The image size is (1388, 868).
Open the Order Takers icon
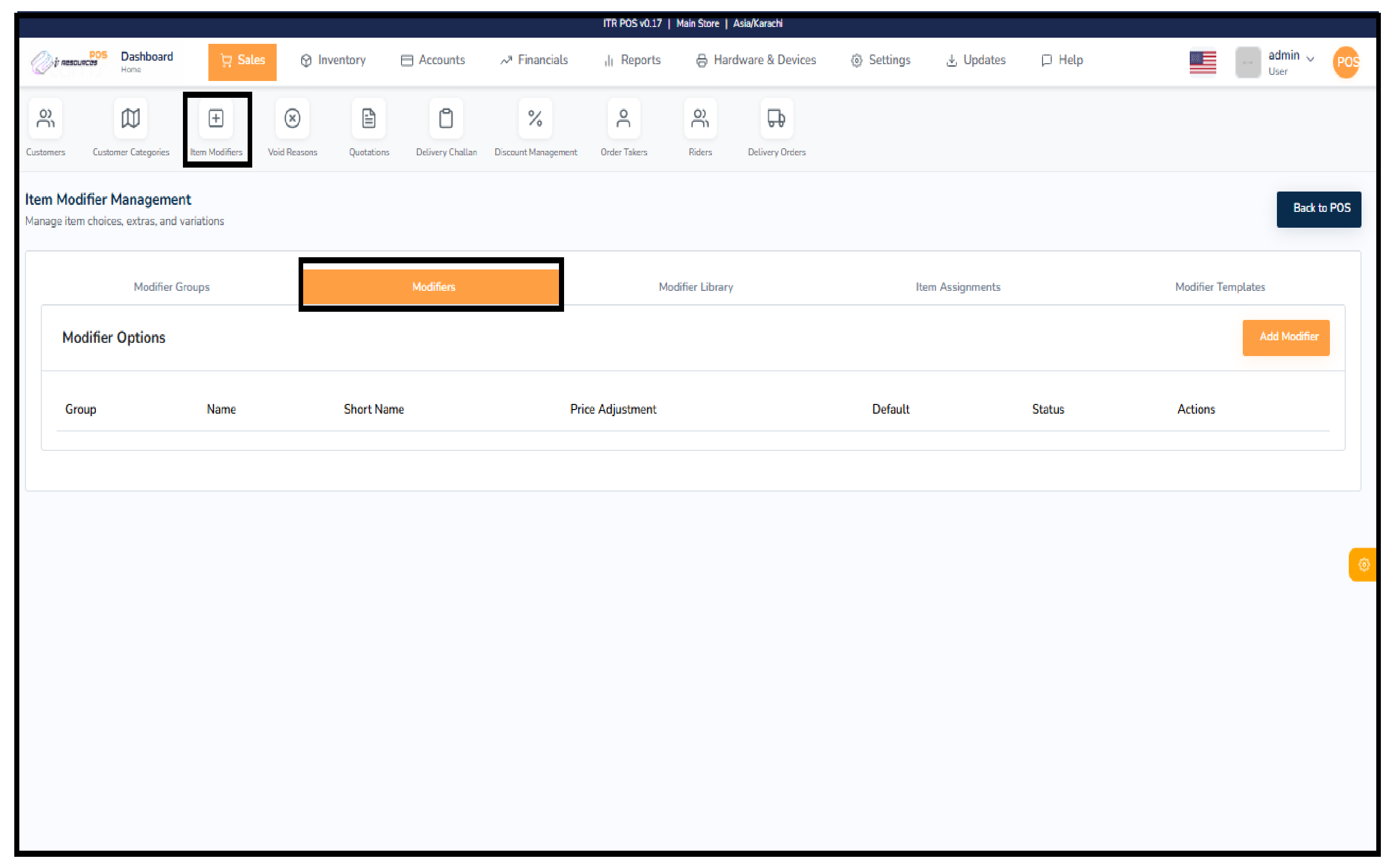[624, 119]
